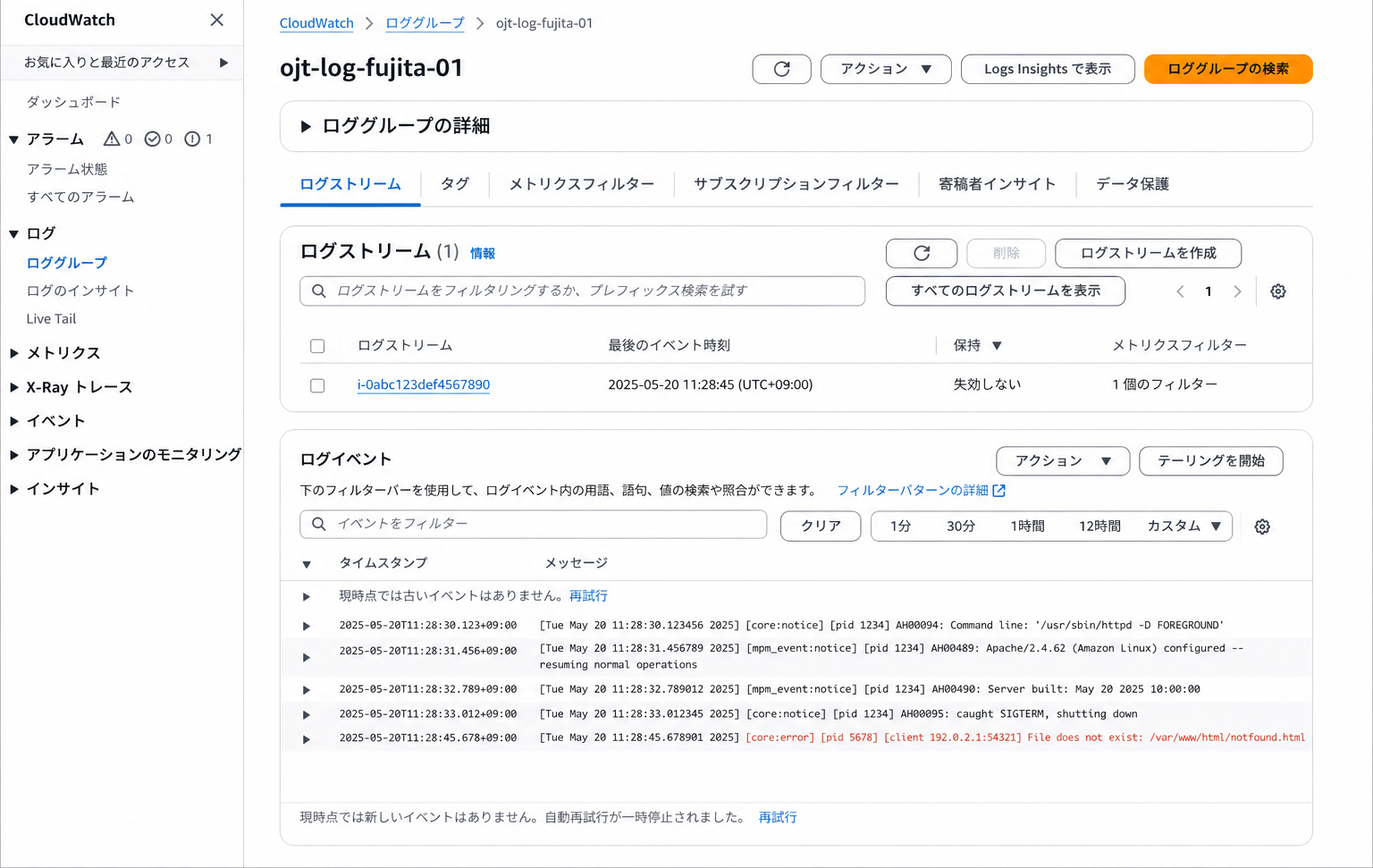Click the テーリングを開始 button
The image size is (1373, 868).
1211,461
